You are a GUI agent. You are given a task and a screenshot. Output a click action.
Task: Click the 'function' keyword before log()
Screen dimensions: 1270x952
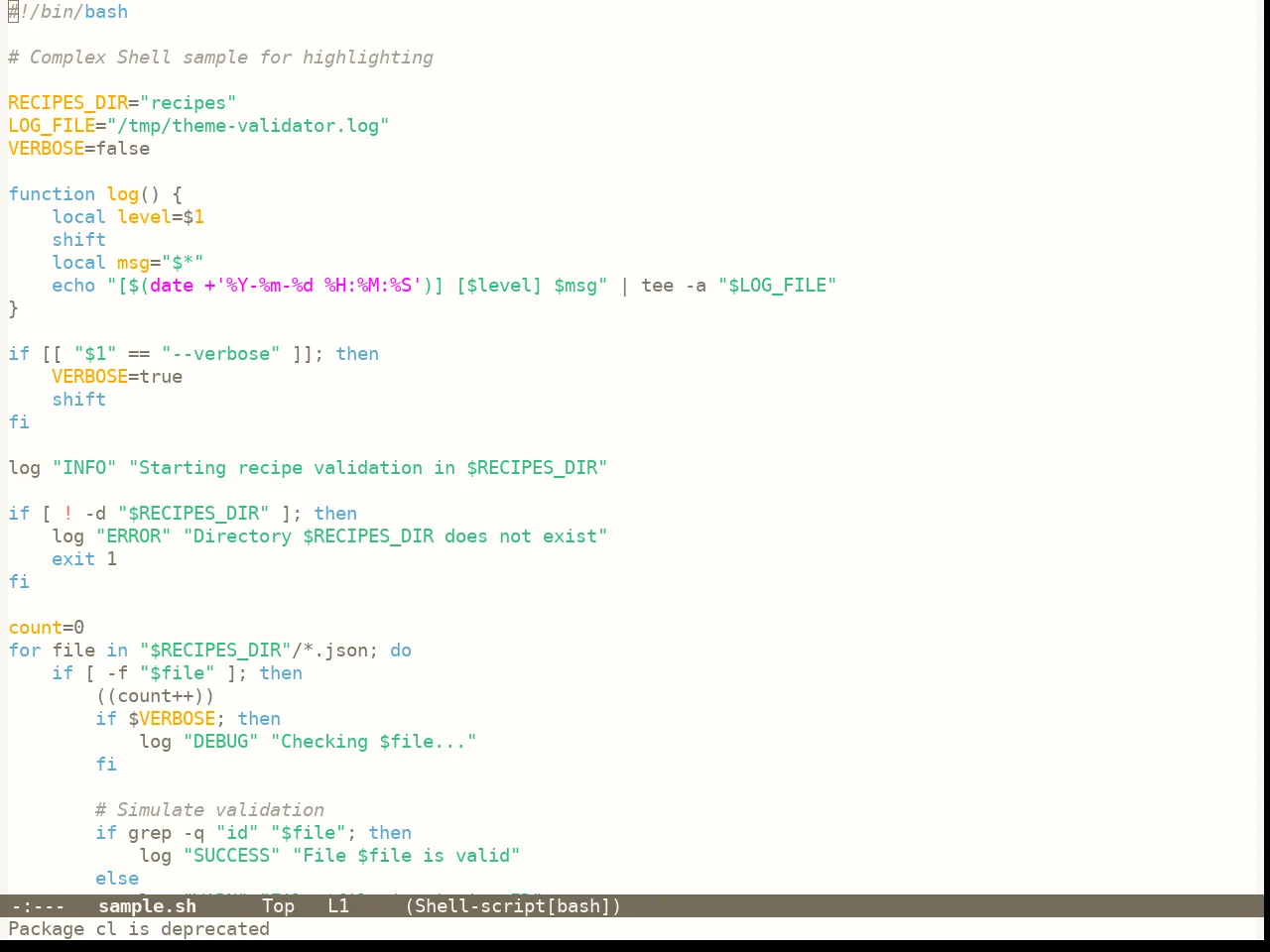click(x=52, y=194)
